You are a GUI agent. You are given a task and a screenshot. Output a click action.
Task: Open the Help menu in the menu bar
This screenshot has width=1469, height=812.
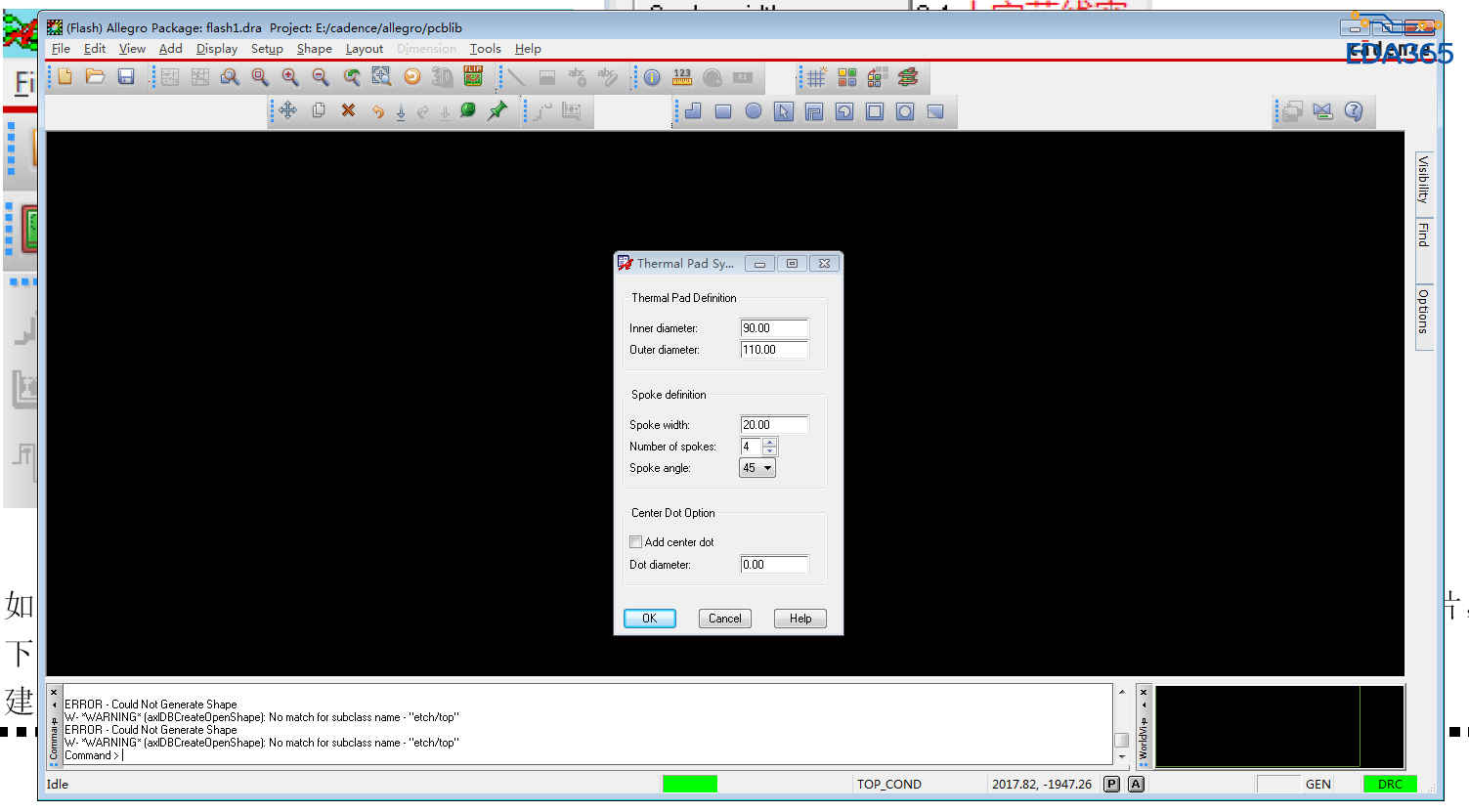coord(528,49)
